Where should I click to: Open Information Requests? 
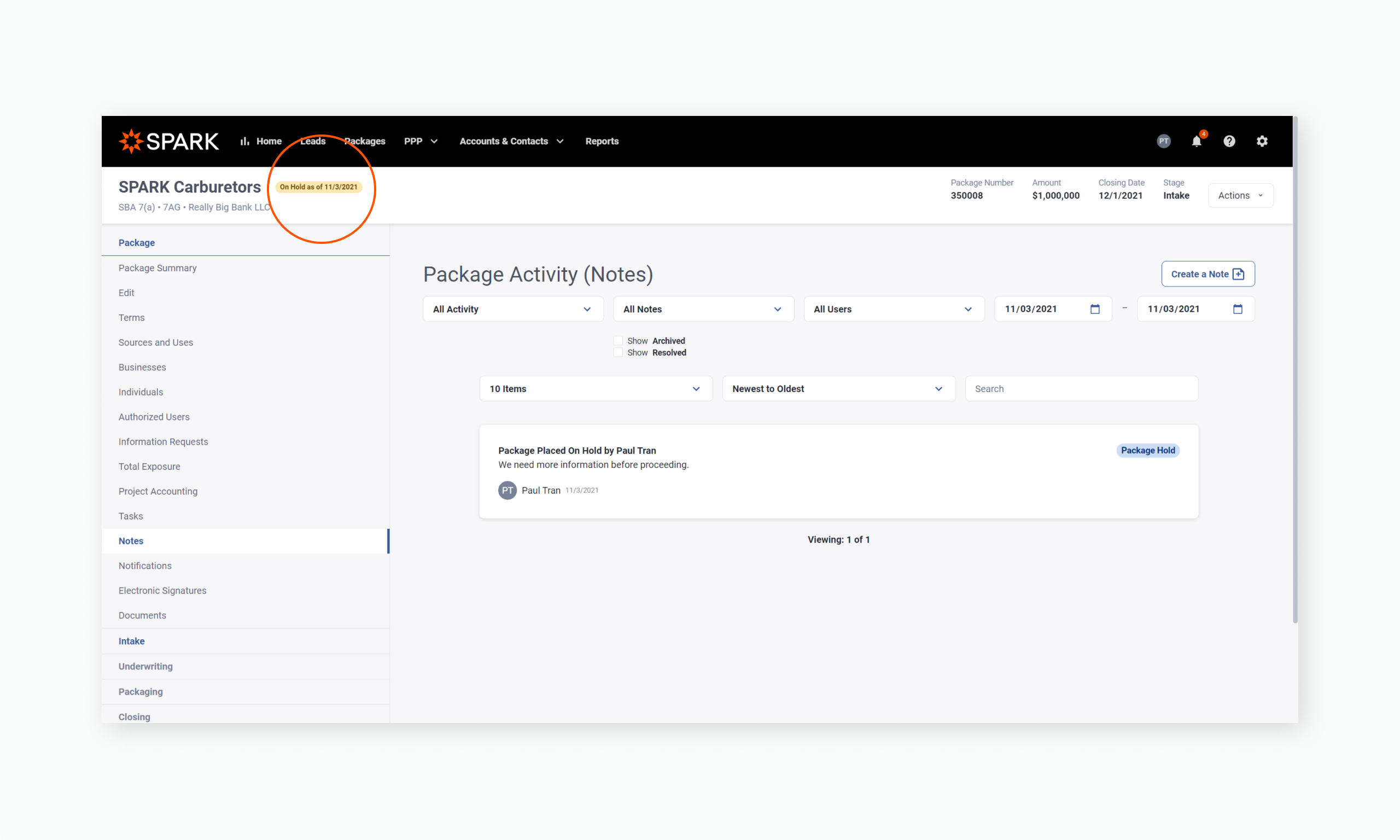tap(245, 442)
